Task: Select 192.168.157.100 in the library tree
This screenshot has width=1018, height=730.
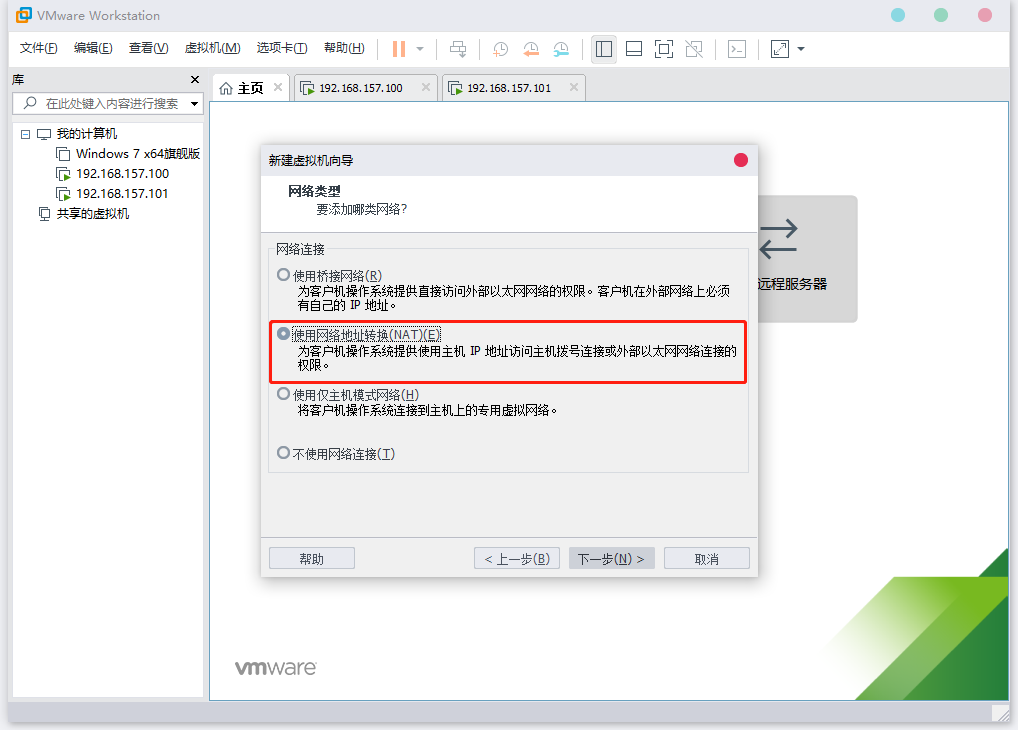Action: click(x=122, y=174)
